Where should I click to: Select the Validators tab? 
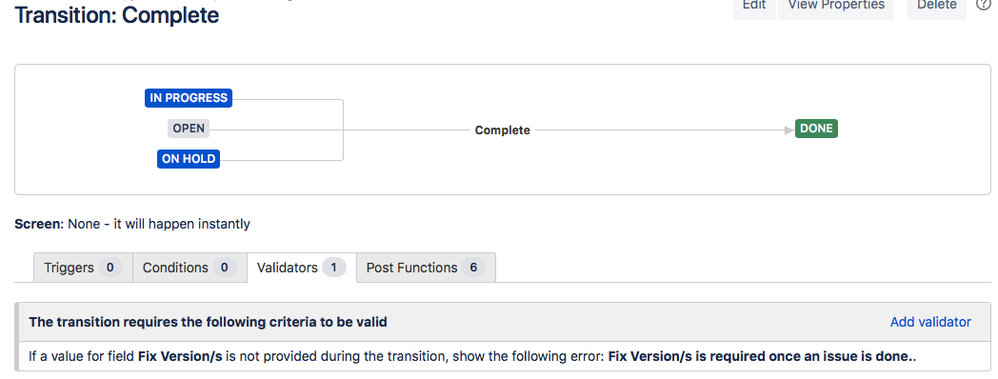tap(301, 268)
